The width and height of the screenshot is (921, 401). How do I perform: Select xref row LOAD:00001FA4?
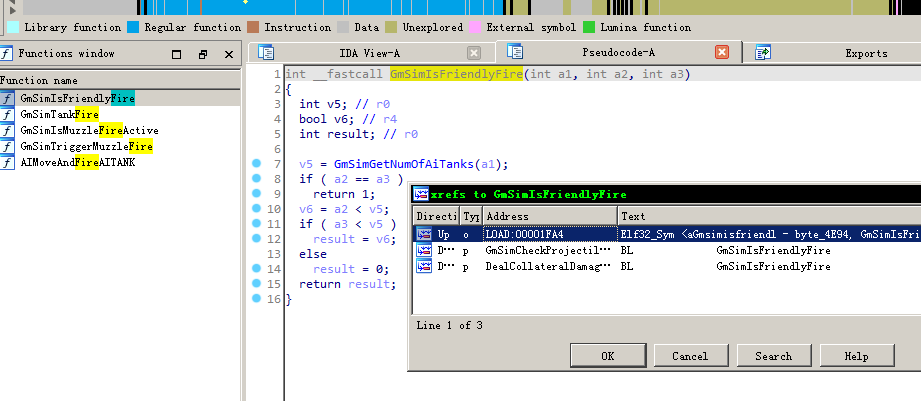[x=667, y=234]
